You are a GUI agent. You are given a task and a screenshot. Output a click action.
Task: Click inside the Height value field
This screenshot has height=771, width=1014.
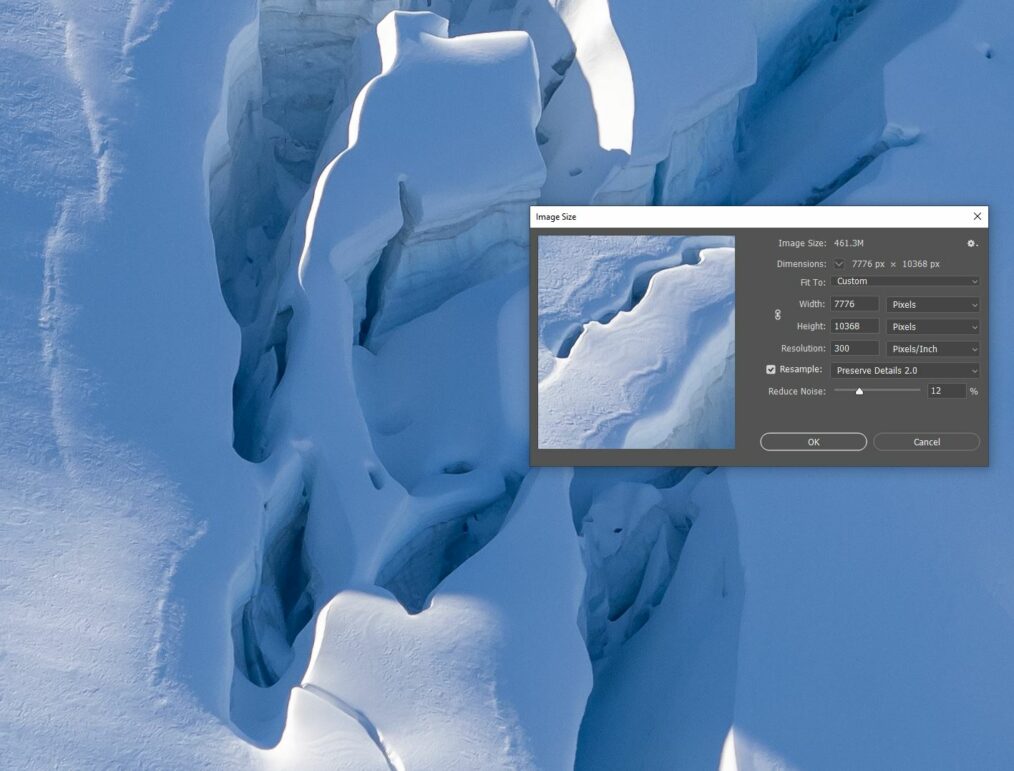point(853,325)
